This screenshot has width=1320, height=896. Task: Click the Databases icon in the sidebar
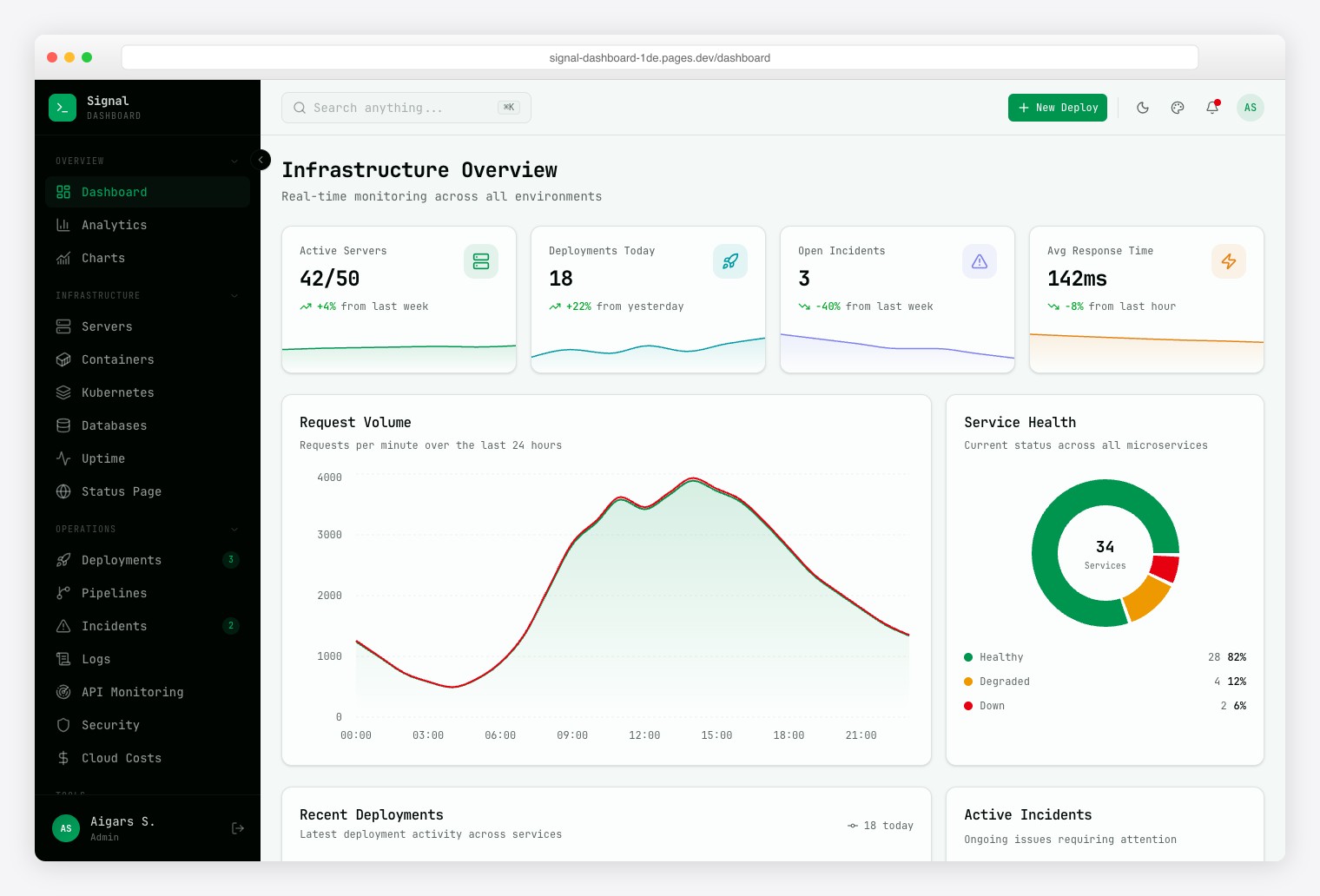click(63, 425)
